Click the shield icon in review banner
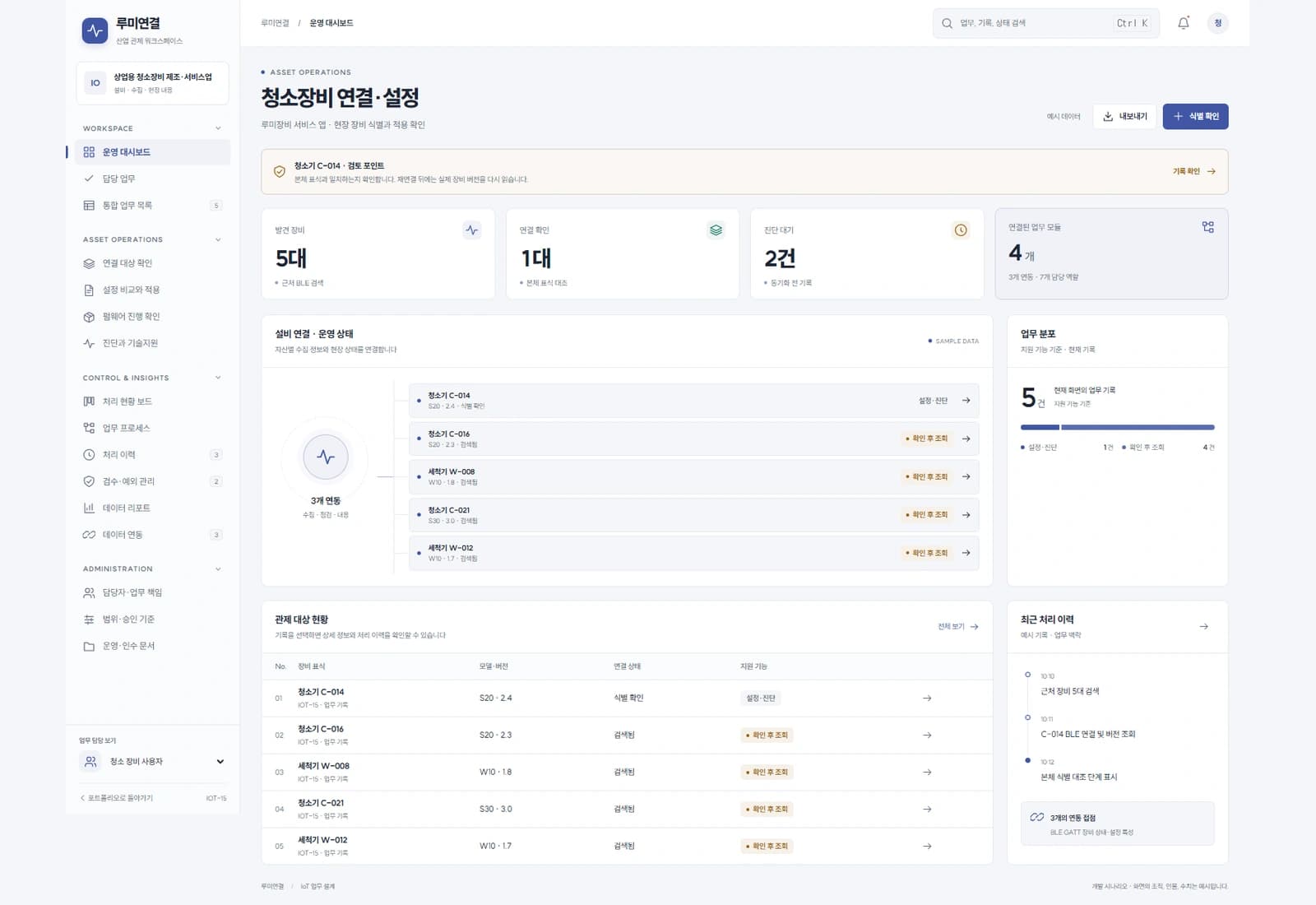The width and height of the screenshot is (1316, 905). [280, 172]
